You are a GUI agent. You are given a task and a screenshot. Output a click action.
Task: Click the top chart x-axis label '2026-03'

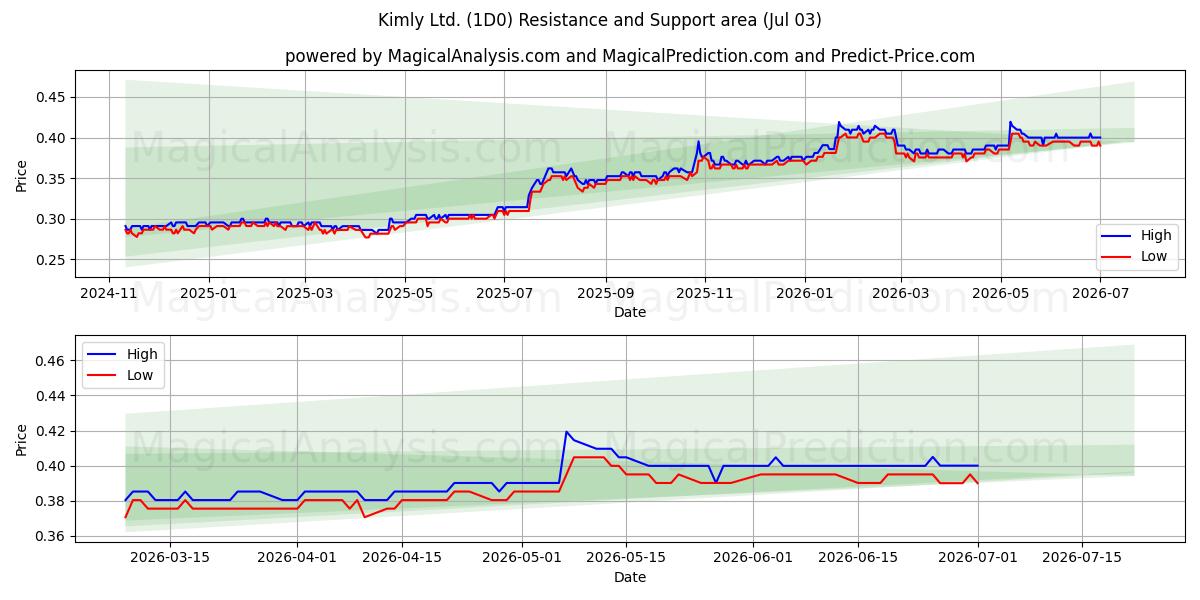[x=901, y=294]
